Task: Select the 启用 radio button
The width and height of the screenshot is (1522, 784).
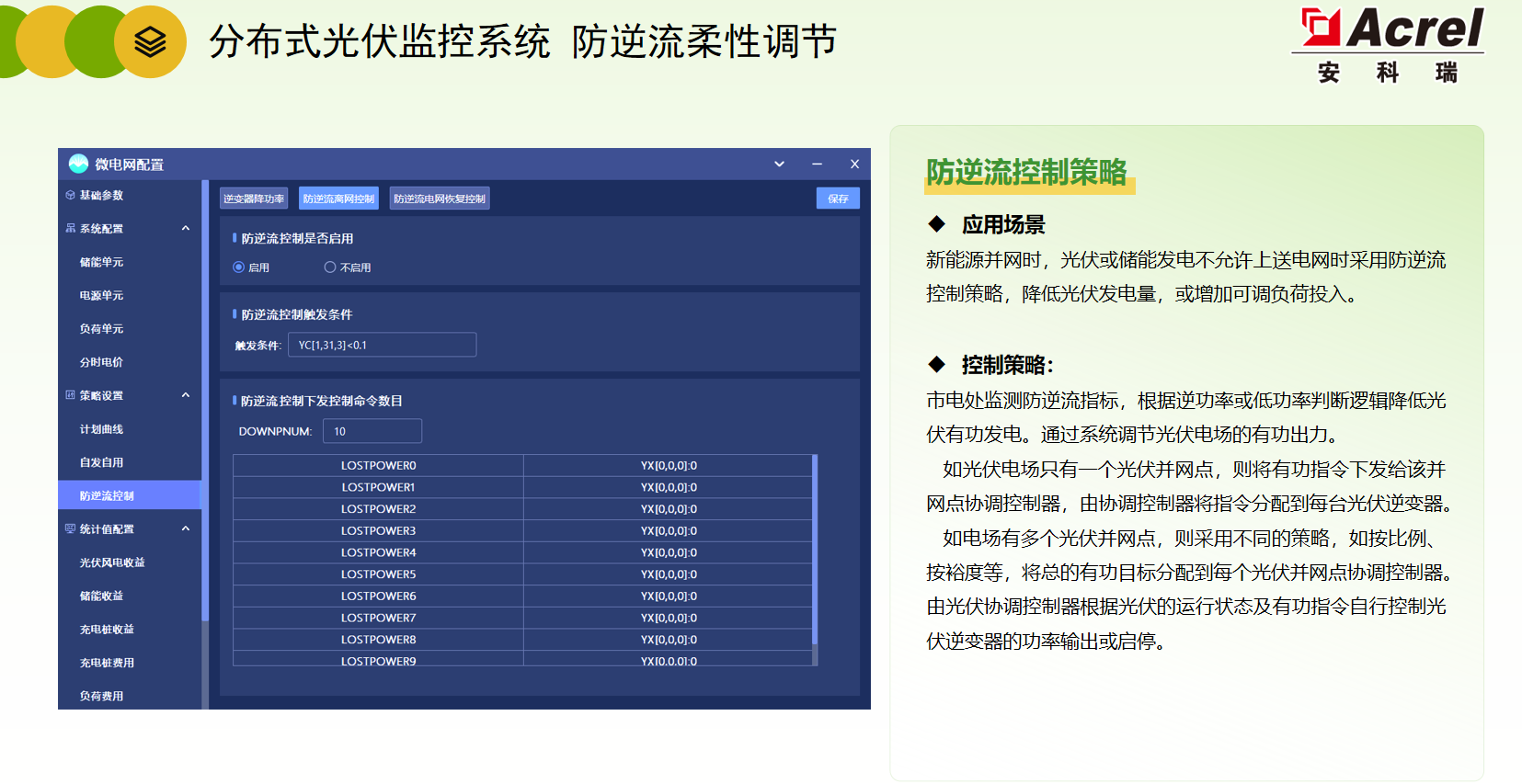Action: click(x=239, y=267)
